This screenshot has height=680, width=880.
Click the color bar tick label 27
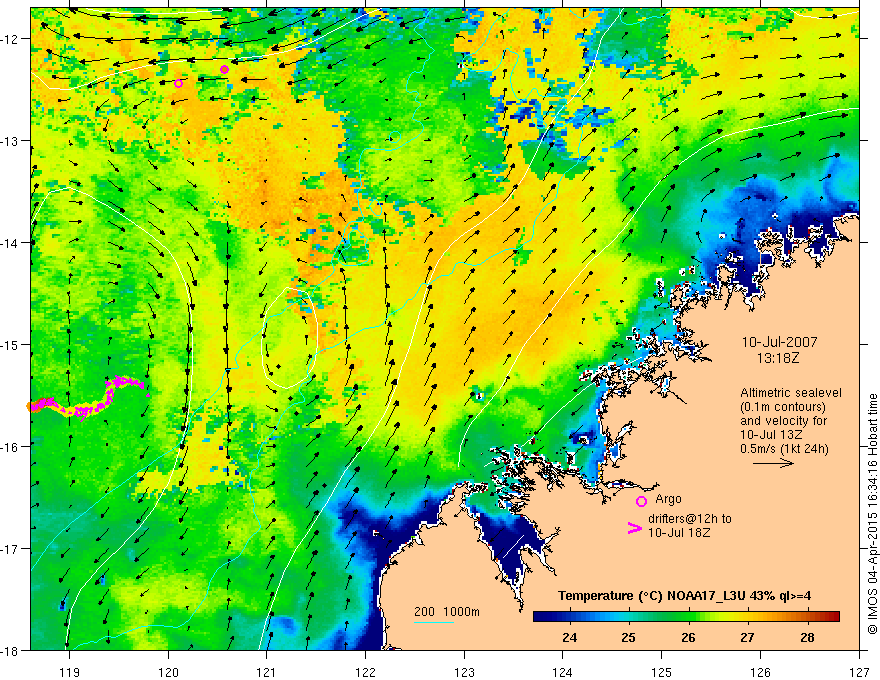pos(747,638)
